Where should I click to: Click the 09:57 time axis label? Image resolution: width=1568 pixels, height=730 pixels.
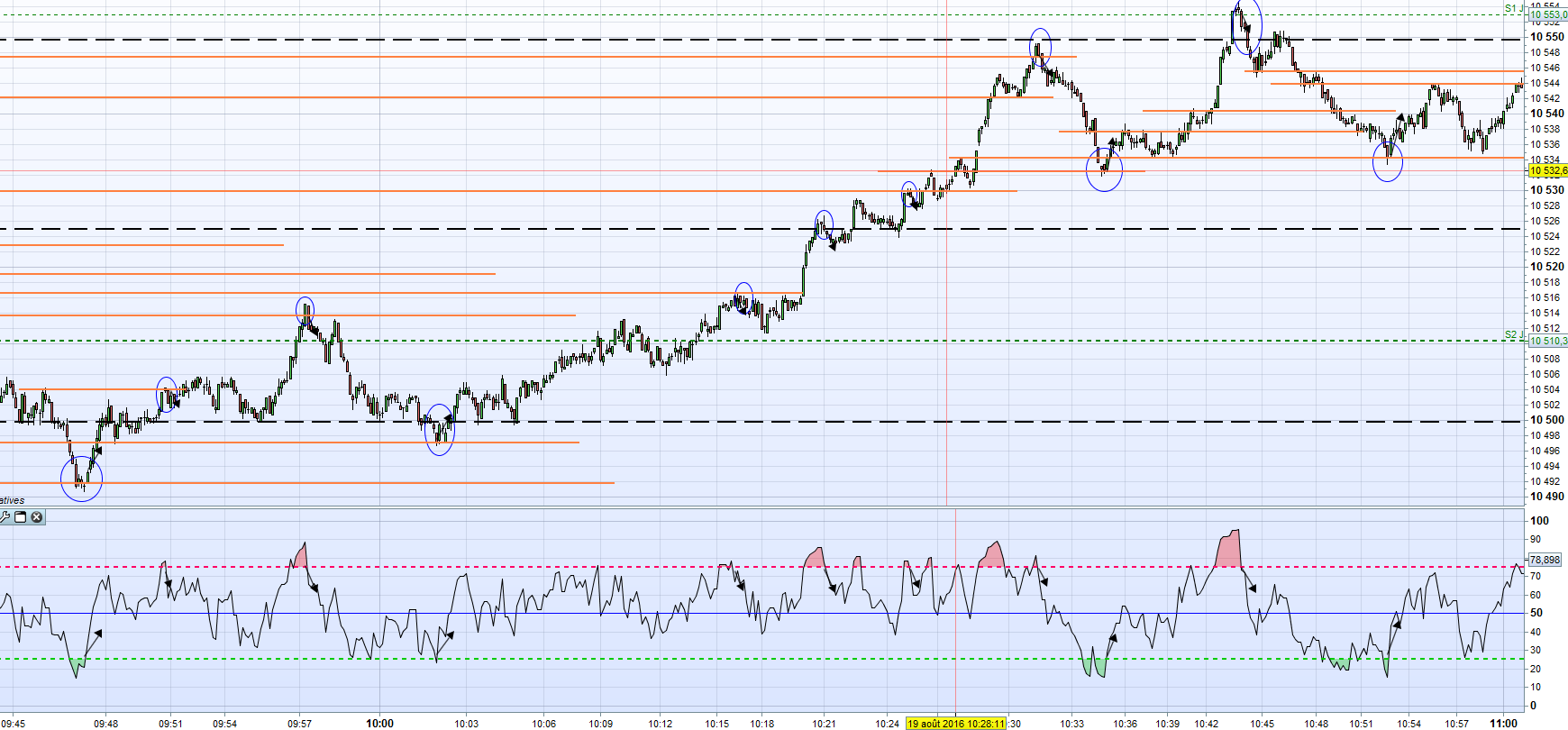coord(300,724)
